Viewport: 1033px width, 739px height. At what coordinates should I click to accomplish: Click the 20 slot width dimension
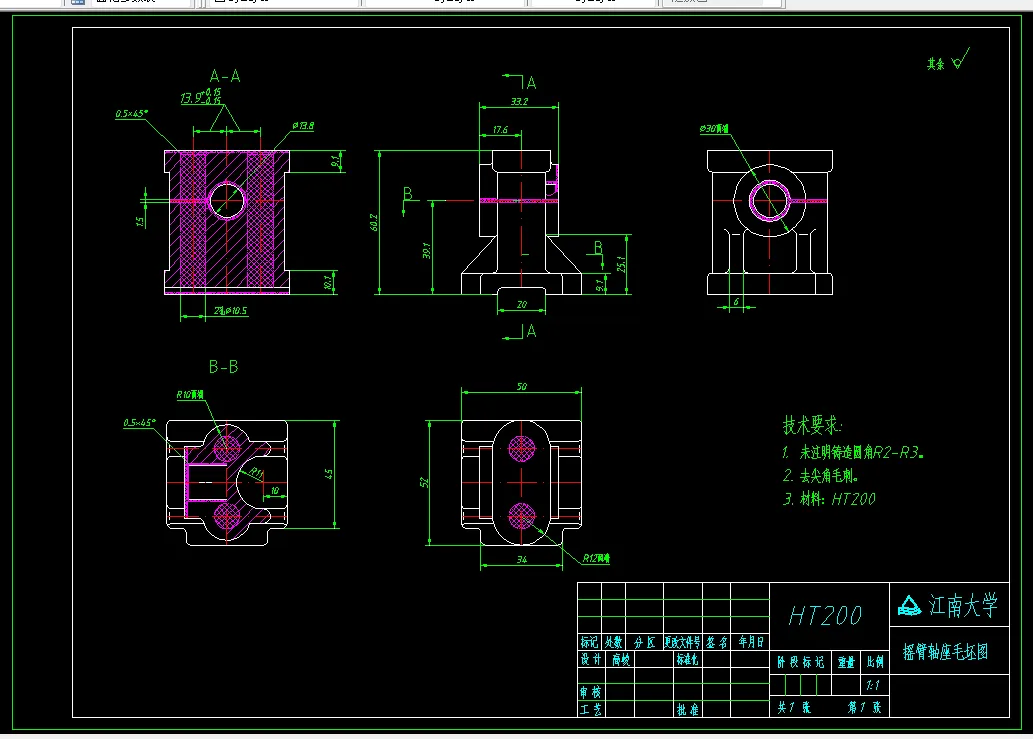[x=522, y=304]
